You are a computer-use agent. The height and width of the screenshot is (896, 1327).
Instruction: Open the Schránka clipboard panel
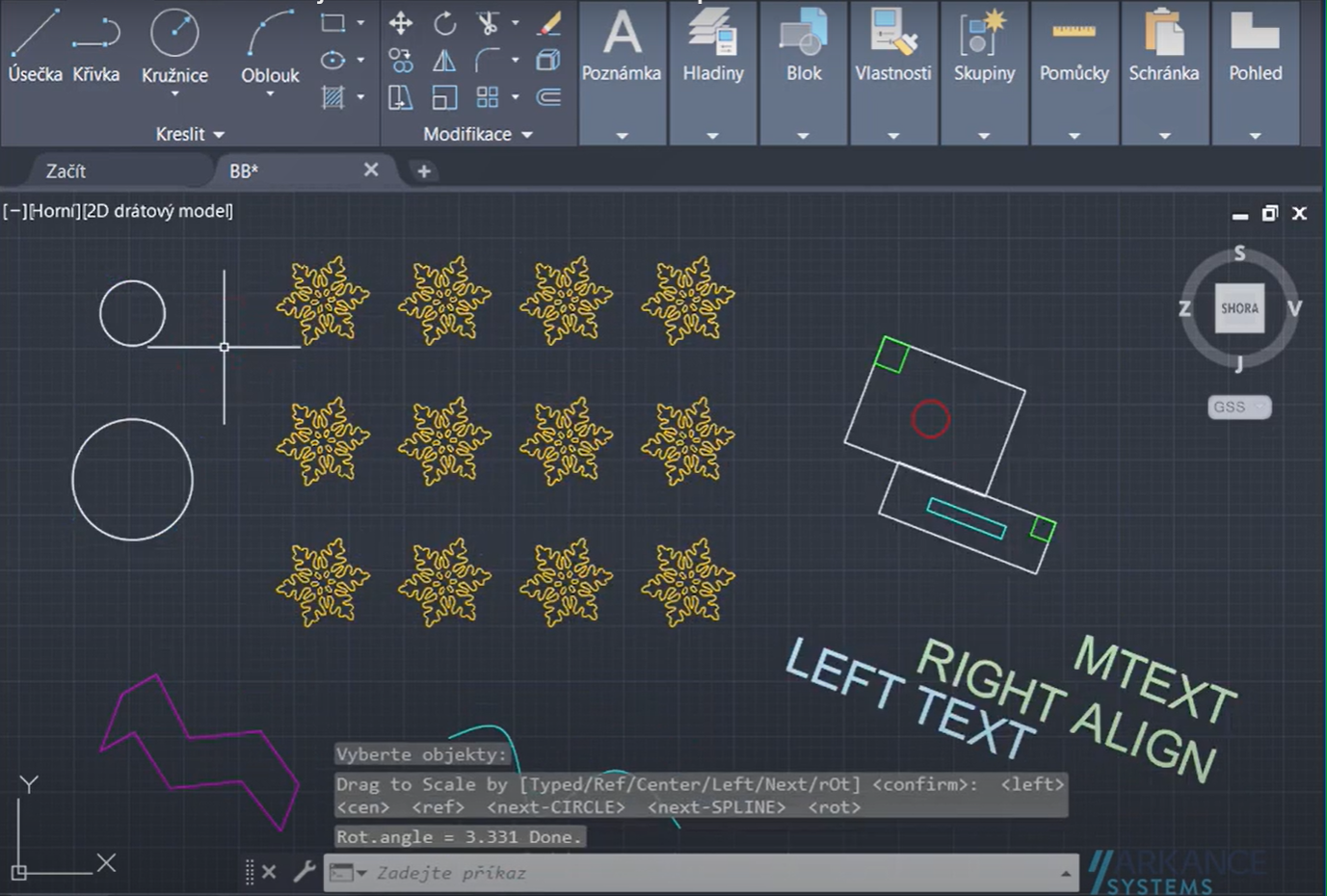[x=1164, y=73]
